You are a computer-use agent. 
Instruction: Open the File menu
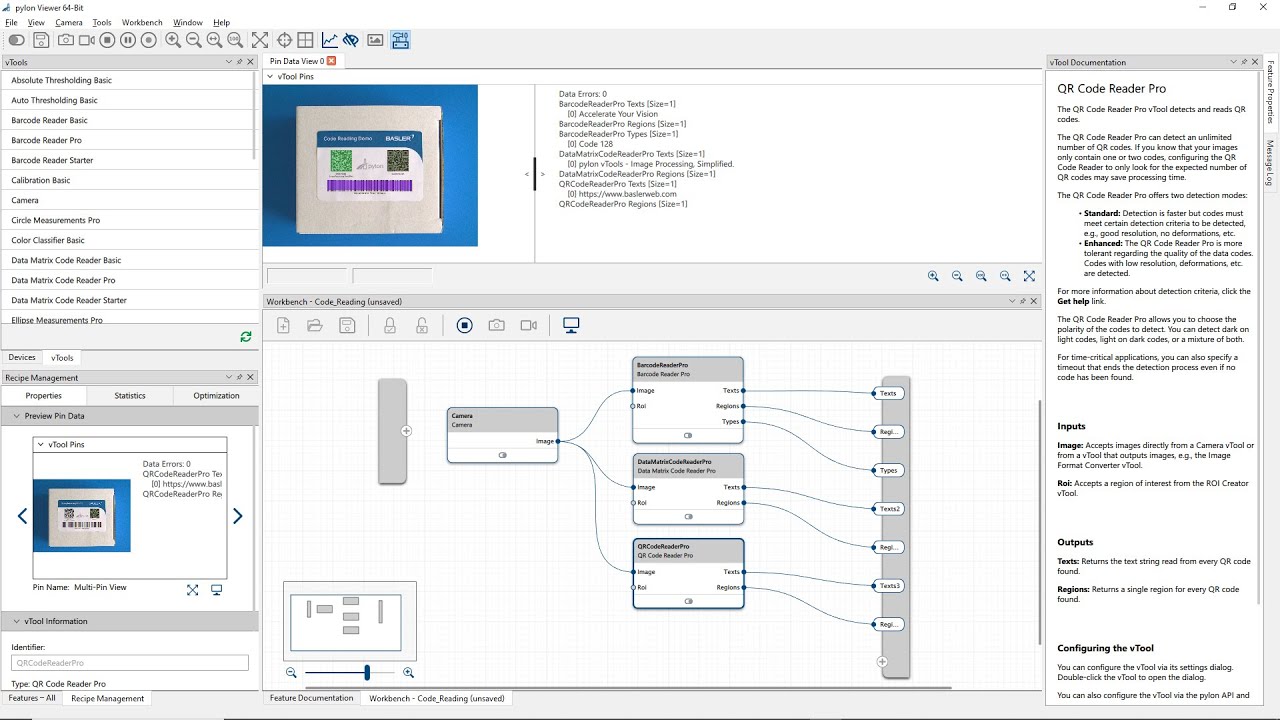click(x=11, y=22)
